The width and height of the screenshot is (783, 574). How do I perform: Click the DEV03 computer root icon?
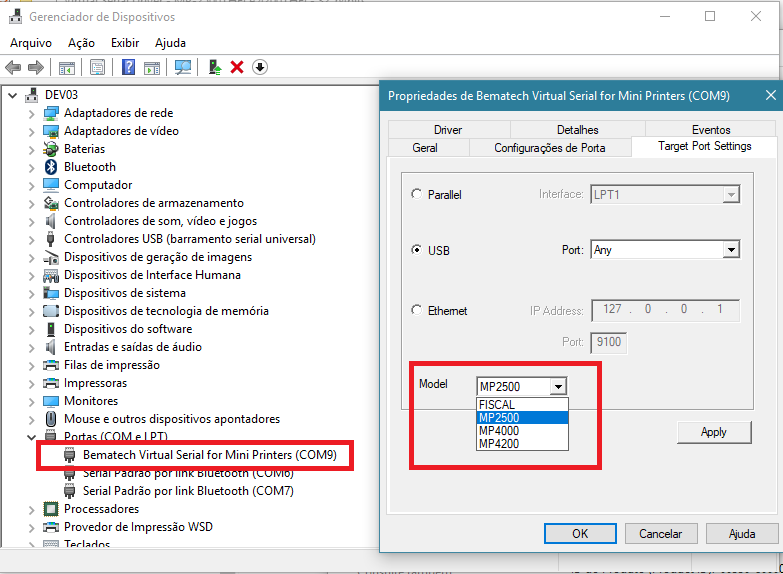point(32,95)
